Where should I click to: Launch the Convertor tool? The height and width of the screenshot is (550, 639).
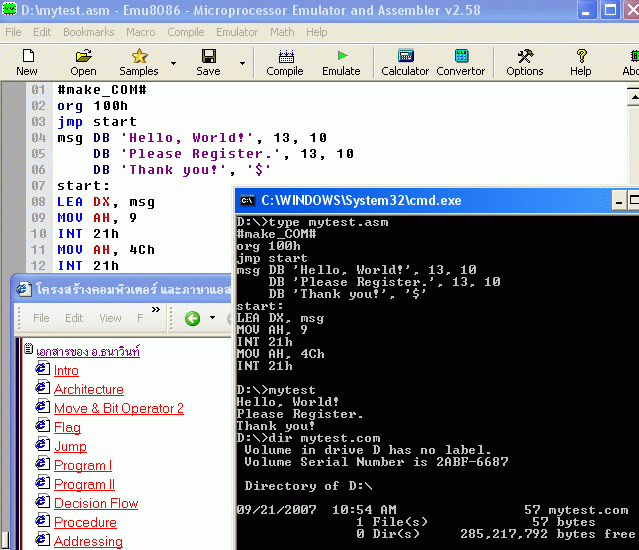(x=461, y=62)
